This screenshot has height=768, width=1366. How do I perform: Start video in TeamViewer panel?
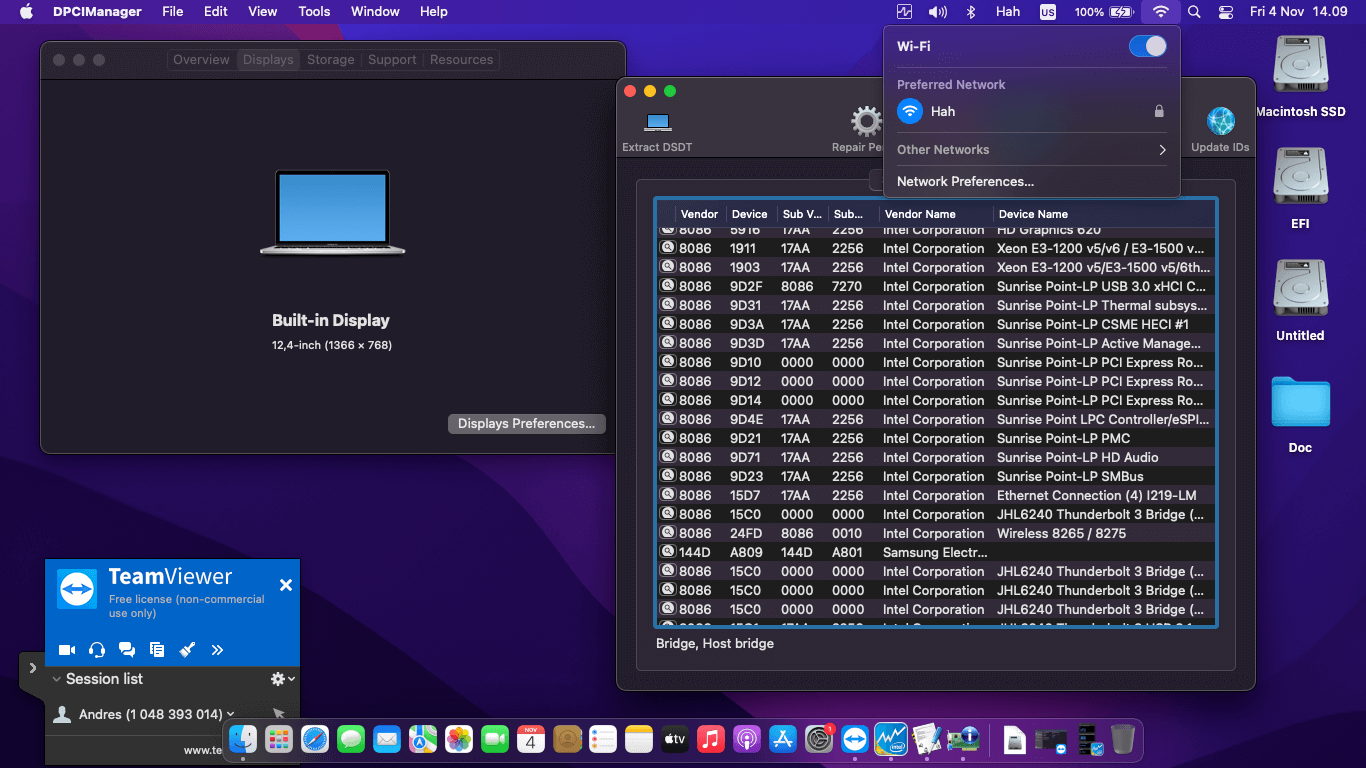(x=67, y=650)
